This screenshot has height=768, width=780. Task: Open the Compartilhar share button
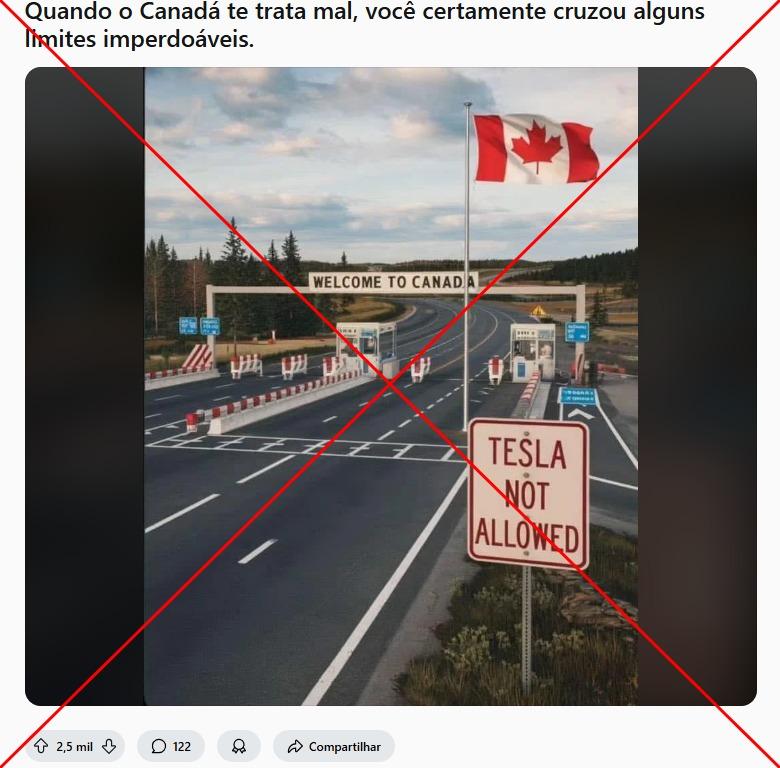pos(334,746)
